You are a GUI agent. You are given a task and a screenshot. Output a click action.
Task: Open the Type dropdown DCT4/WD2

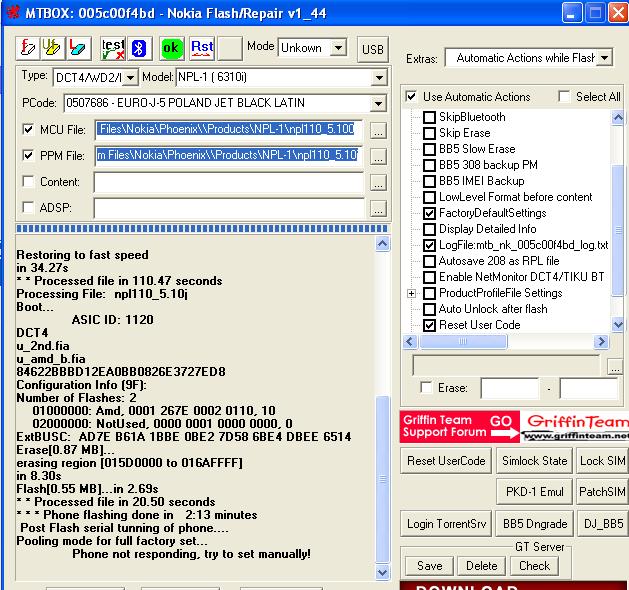pos(130,77)
